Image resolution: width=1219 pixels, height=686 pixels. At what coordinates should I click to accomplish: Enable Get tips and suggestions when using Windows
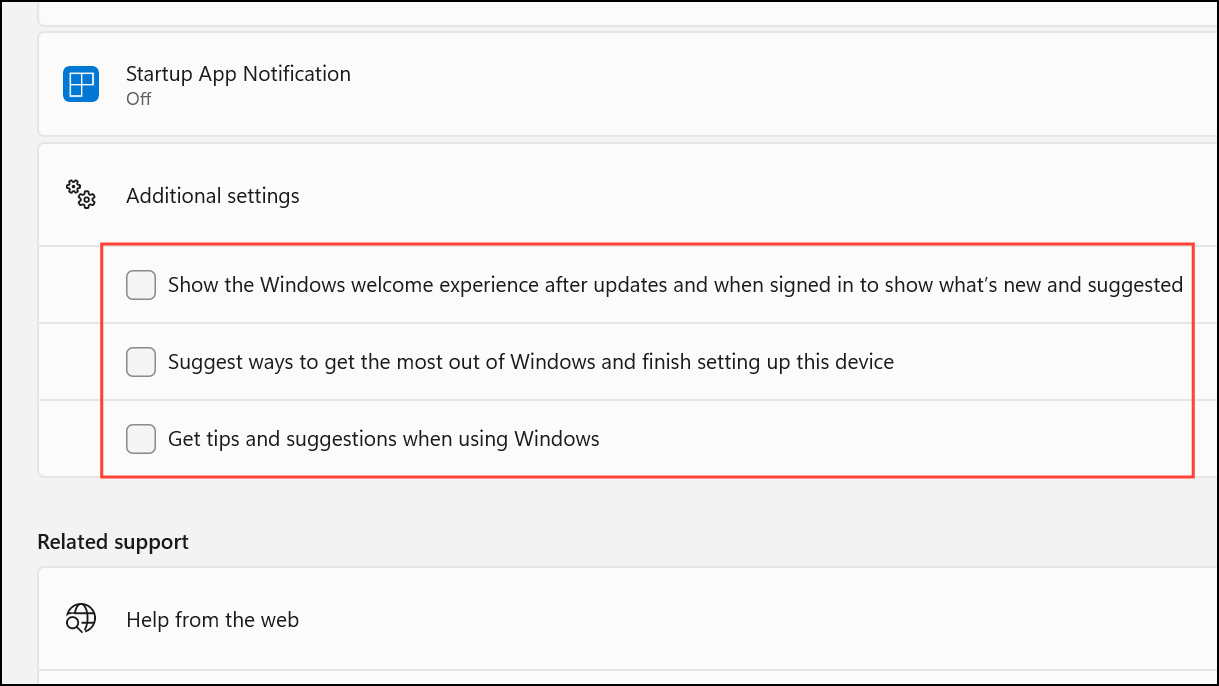click(x=141, y=438)
